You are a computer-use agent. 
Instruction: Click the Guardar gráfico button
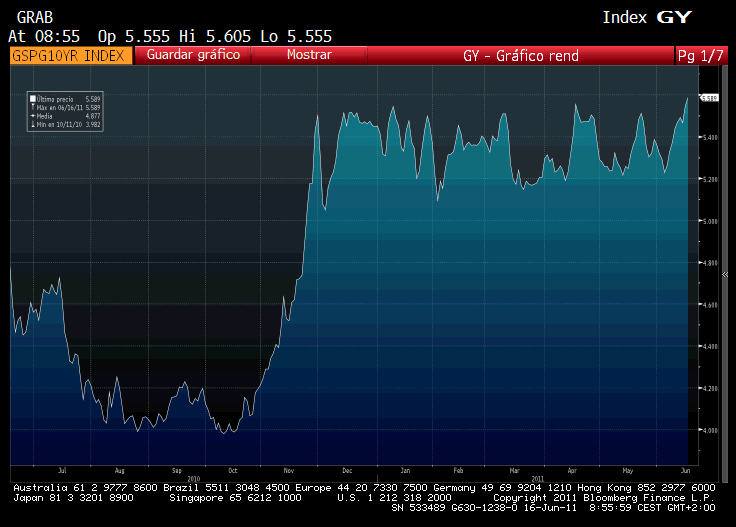(193, 55)
